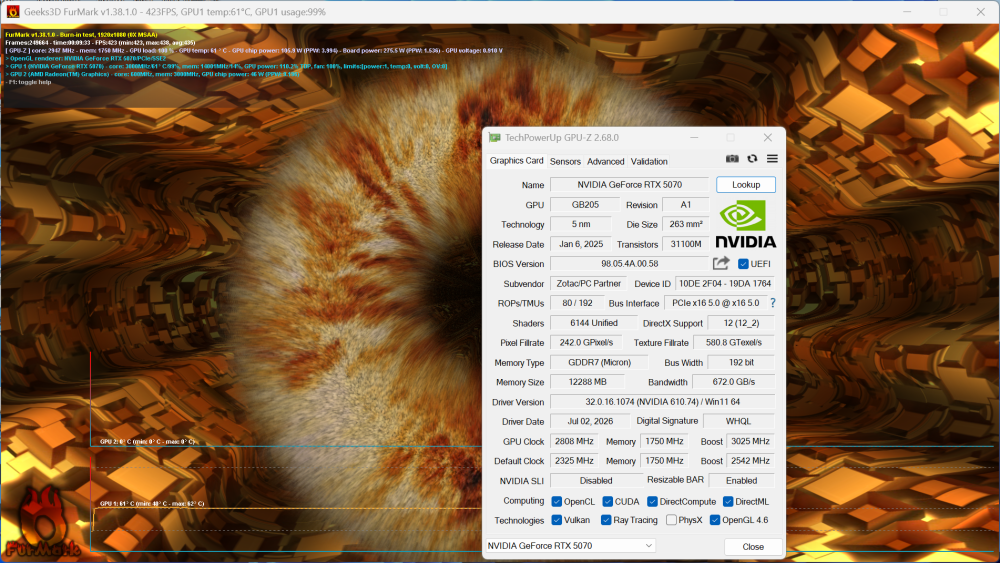
Task: Click the bus interface question mark
Action: (773, 303)
